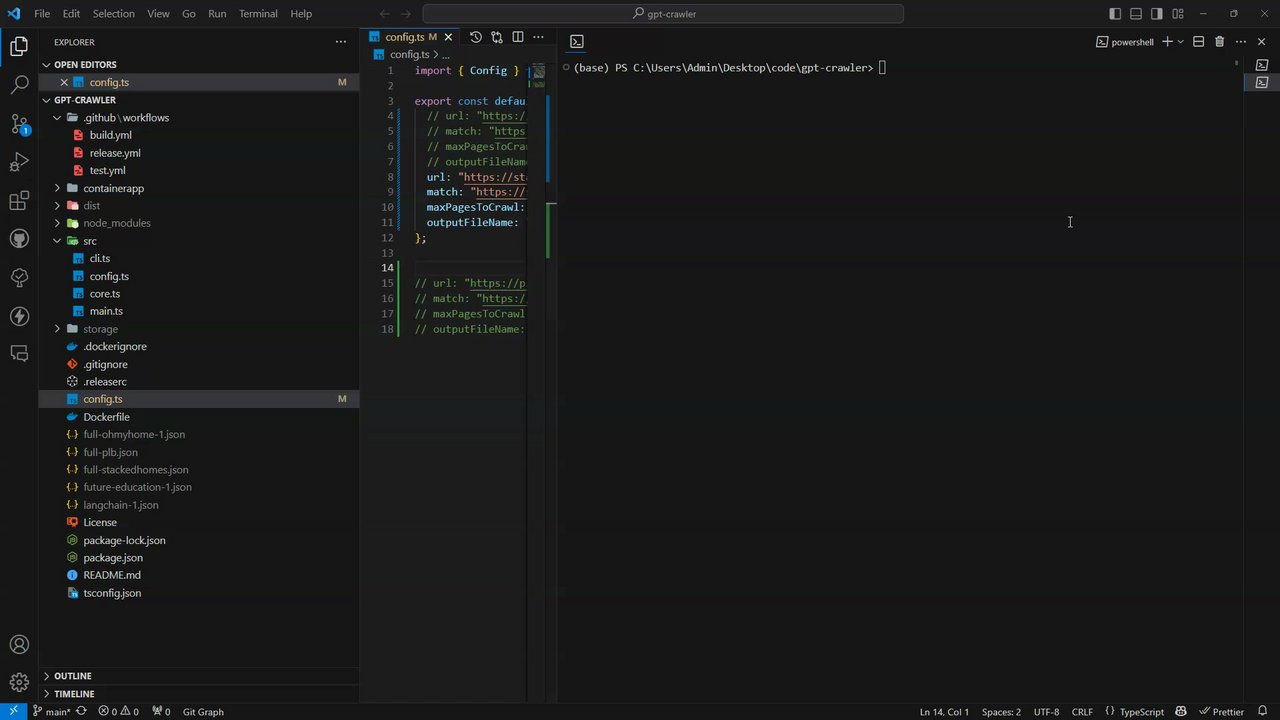Expand the dist folder
Image resolution: width=1280 pixels, height=720 pixels.
click(57, 205)
